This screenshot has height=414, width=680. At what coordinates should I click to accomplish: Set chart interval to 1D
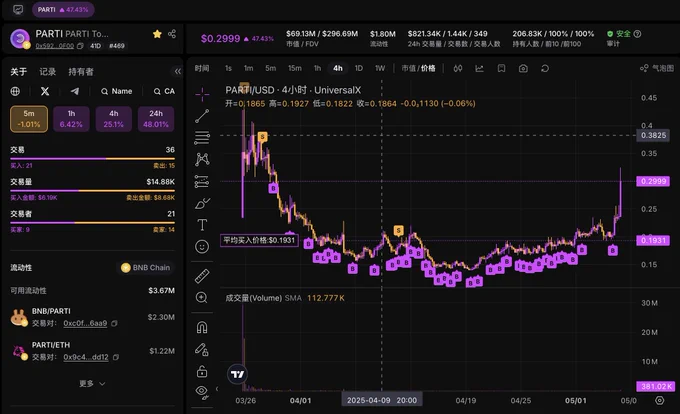point(359,68)
